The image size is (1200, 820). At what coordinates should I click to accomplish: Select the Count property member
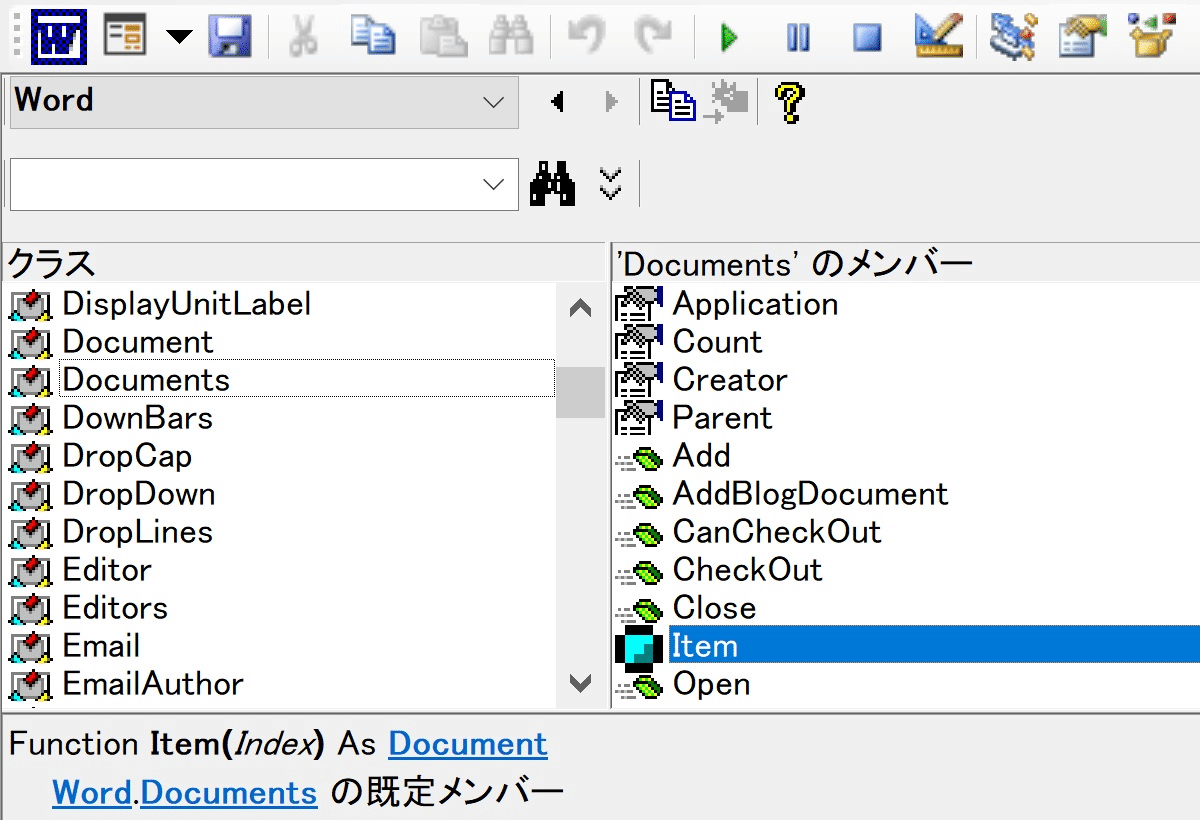(x=717, y=342)
